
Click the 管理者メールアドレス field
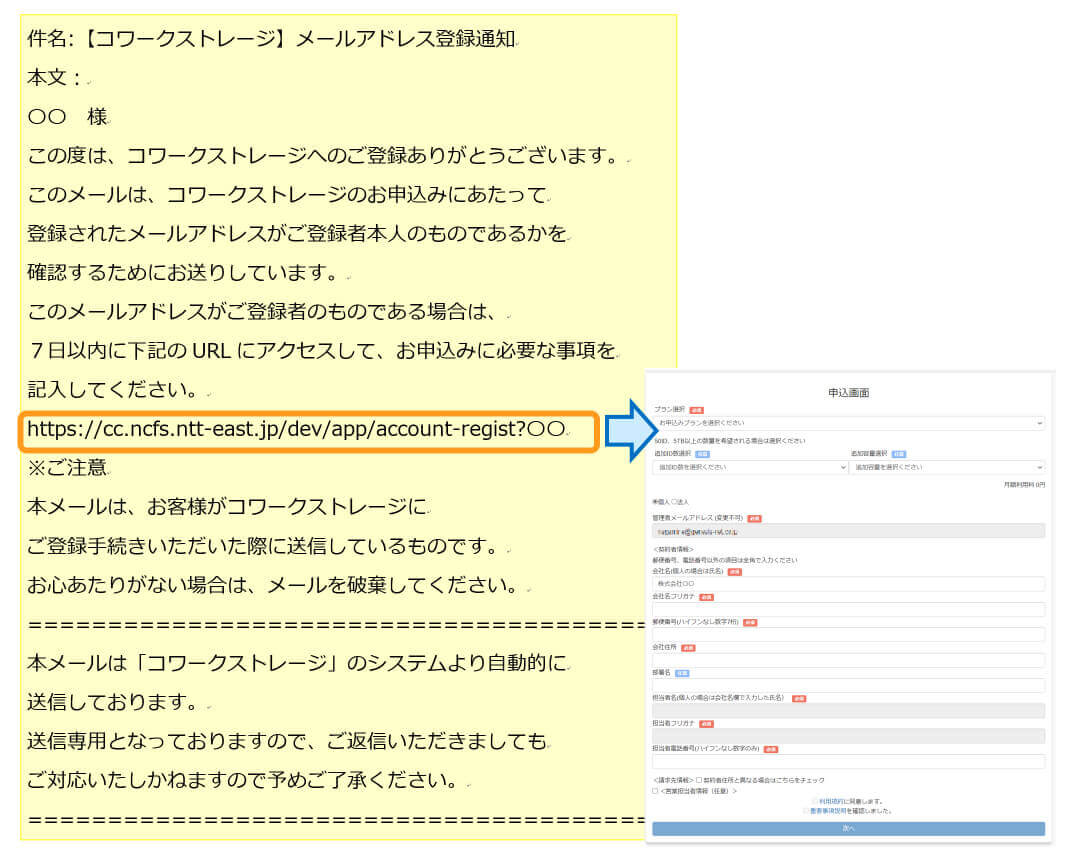tap(848, 531)
